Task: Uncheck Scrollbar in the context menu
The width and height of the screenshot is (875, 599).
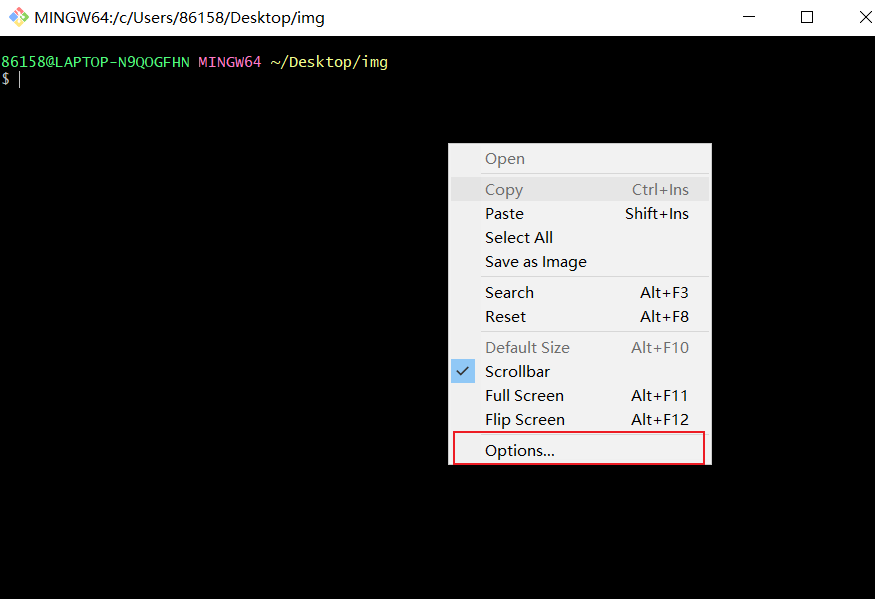Action: (517, 372)
